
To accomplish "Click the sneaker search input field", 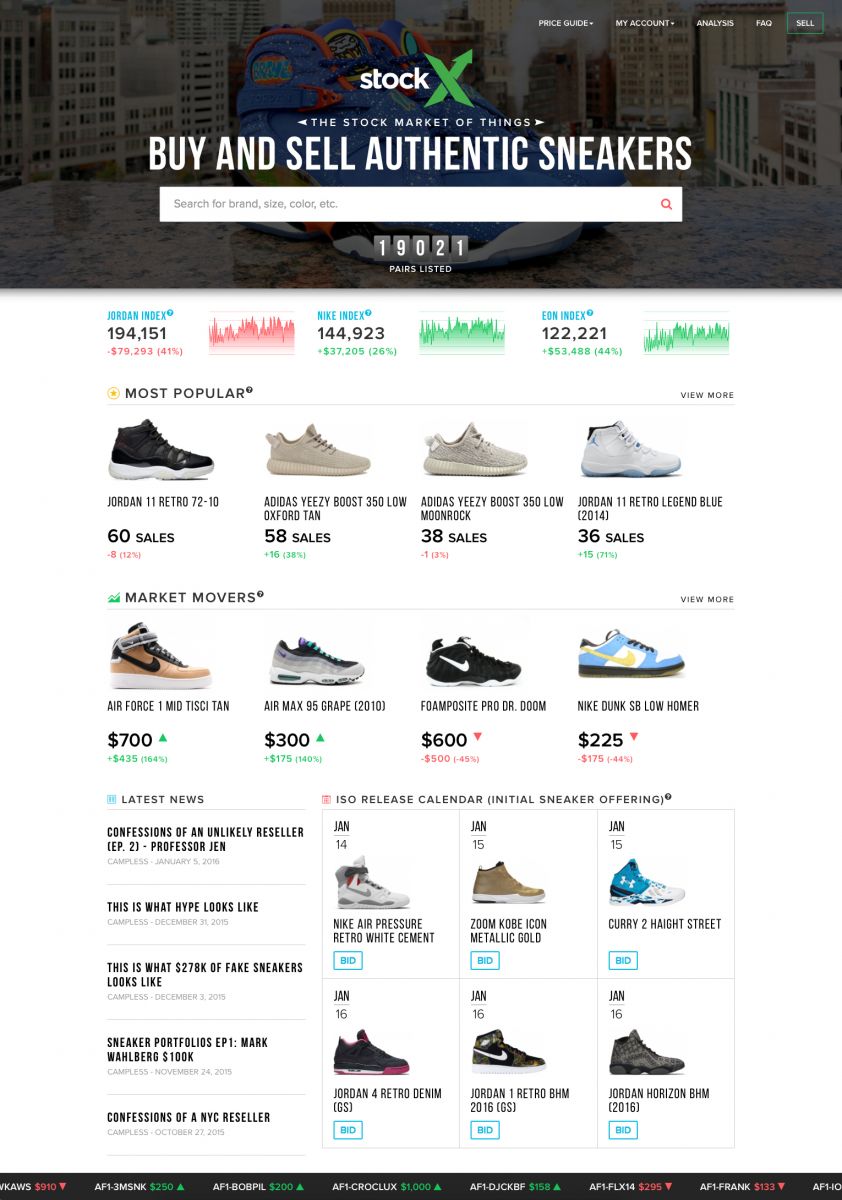I will [410, 204].
